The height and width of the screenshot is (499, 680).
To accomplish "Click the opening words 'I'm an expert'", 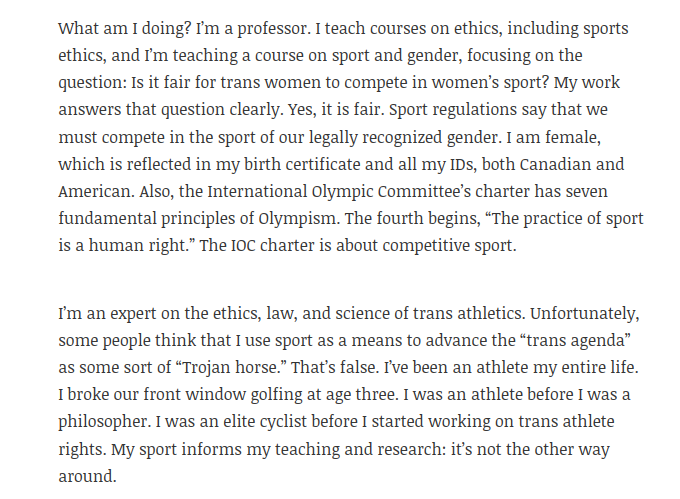I will coord(107,313).
